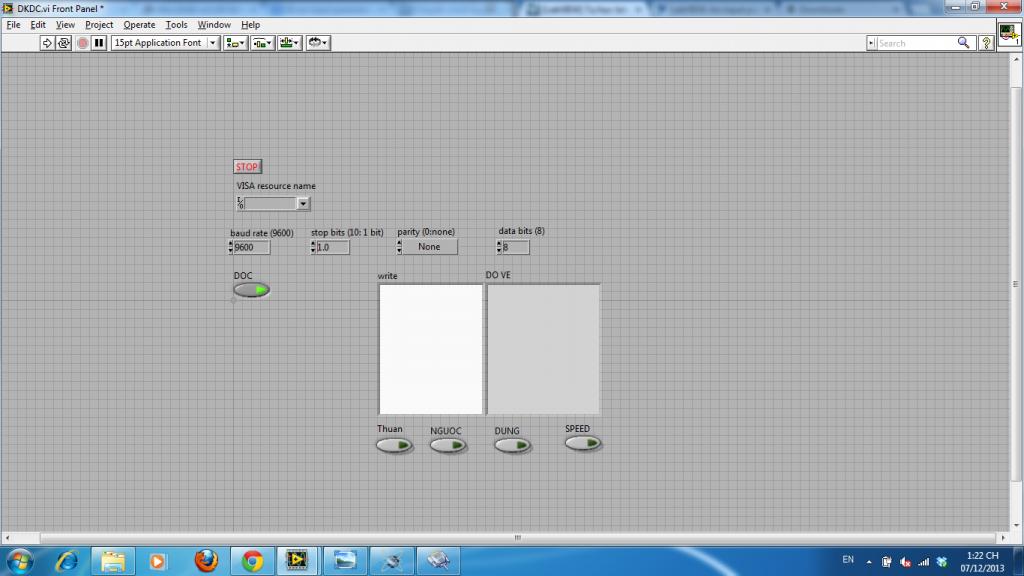Click the muted volume tray icon
This screenshot has height=576, width=1024.
click(x=905, y=562)
